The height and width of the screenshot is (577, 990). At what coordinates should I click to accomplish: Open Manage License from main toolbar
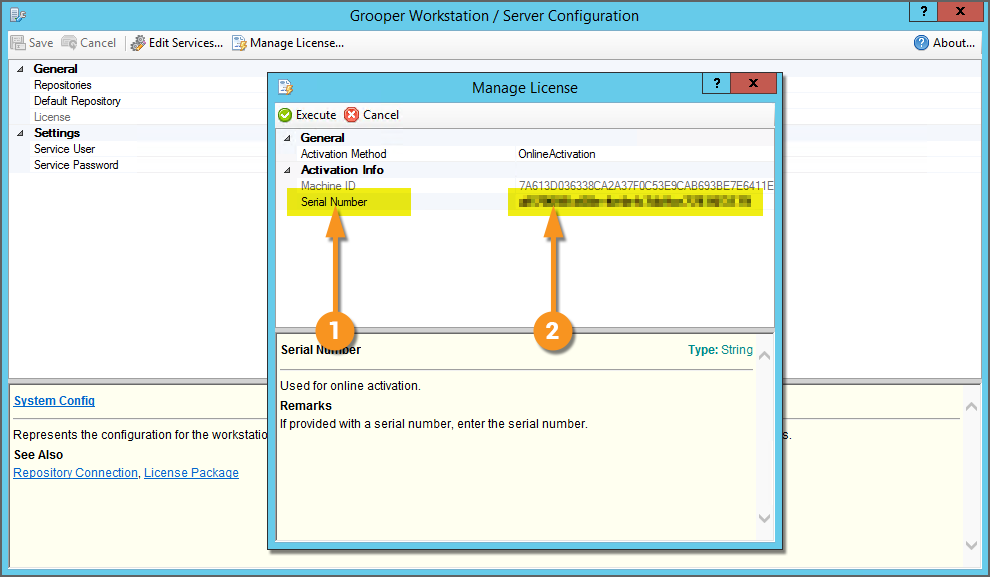pyautogui.click(x=288, y=43)
